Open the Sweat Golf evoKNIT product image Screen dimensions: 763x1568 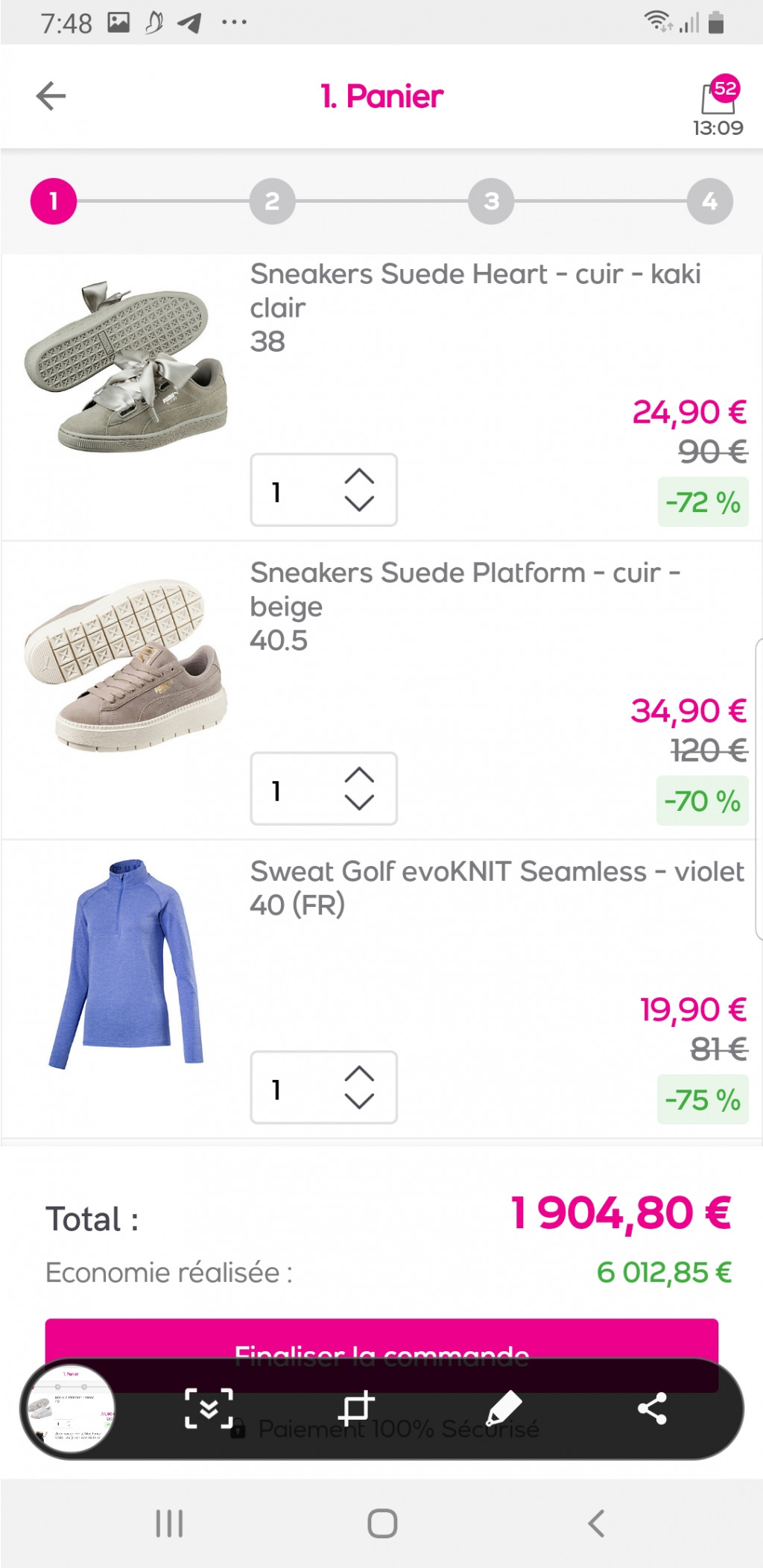[127, 964]
